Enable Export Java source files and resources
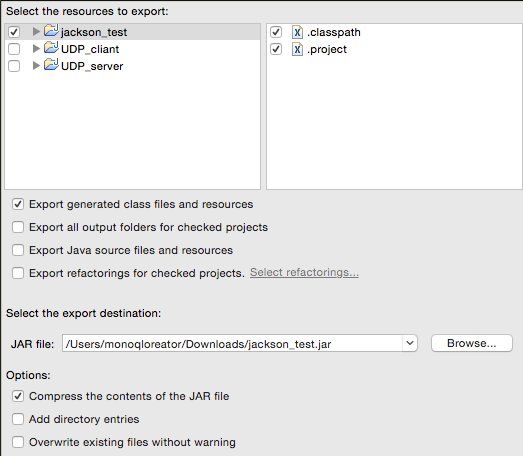523x456 pixels. pyautogui.click(x=18, y=250)
